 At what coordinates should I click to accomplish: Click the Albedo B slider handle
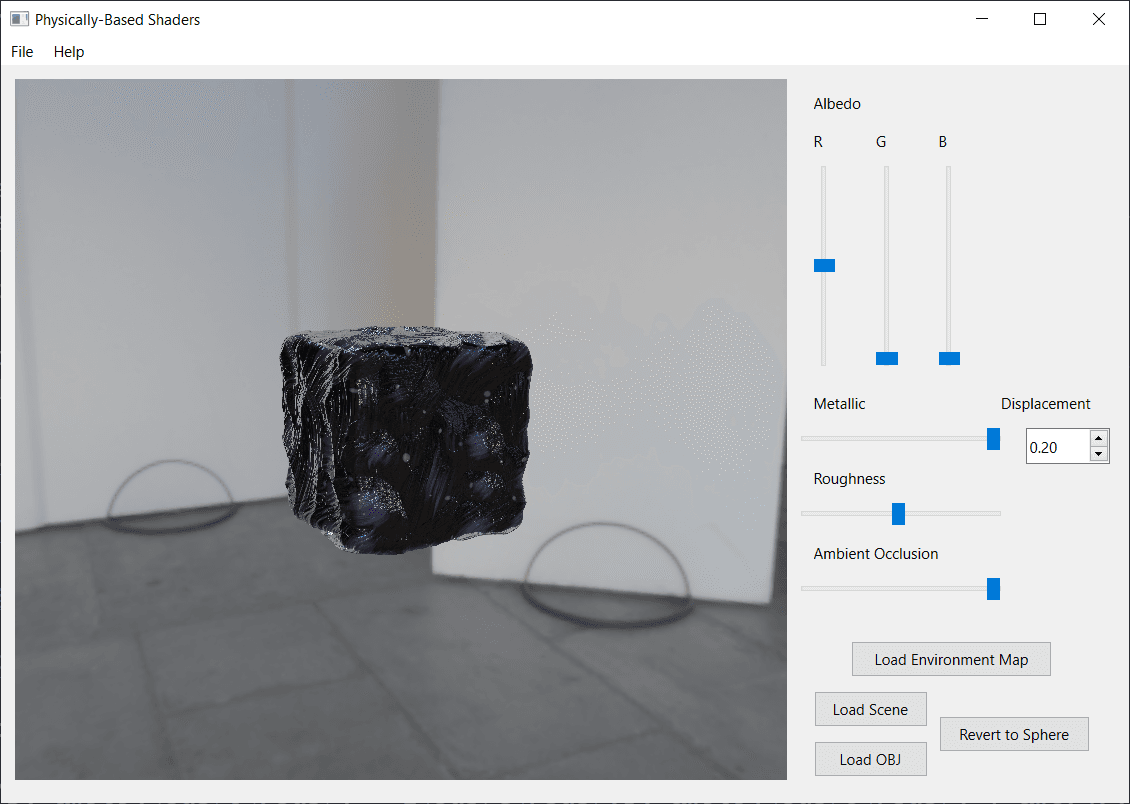pyautogui.click(x=949, y=358)
